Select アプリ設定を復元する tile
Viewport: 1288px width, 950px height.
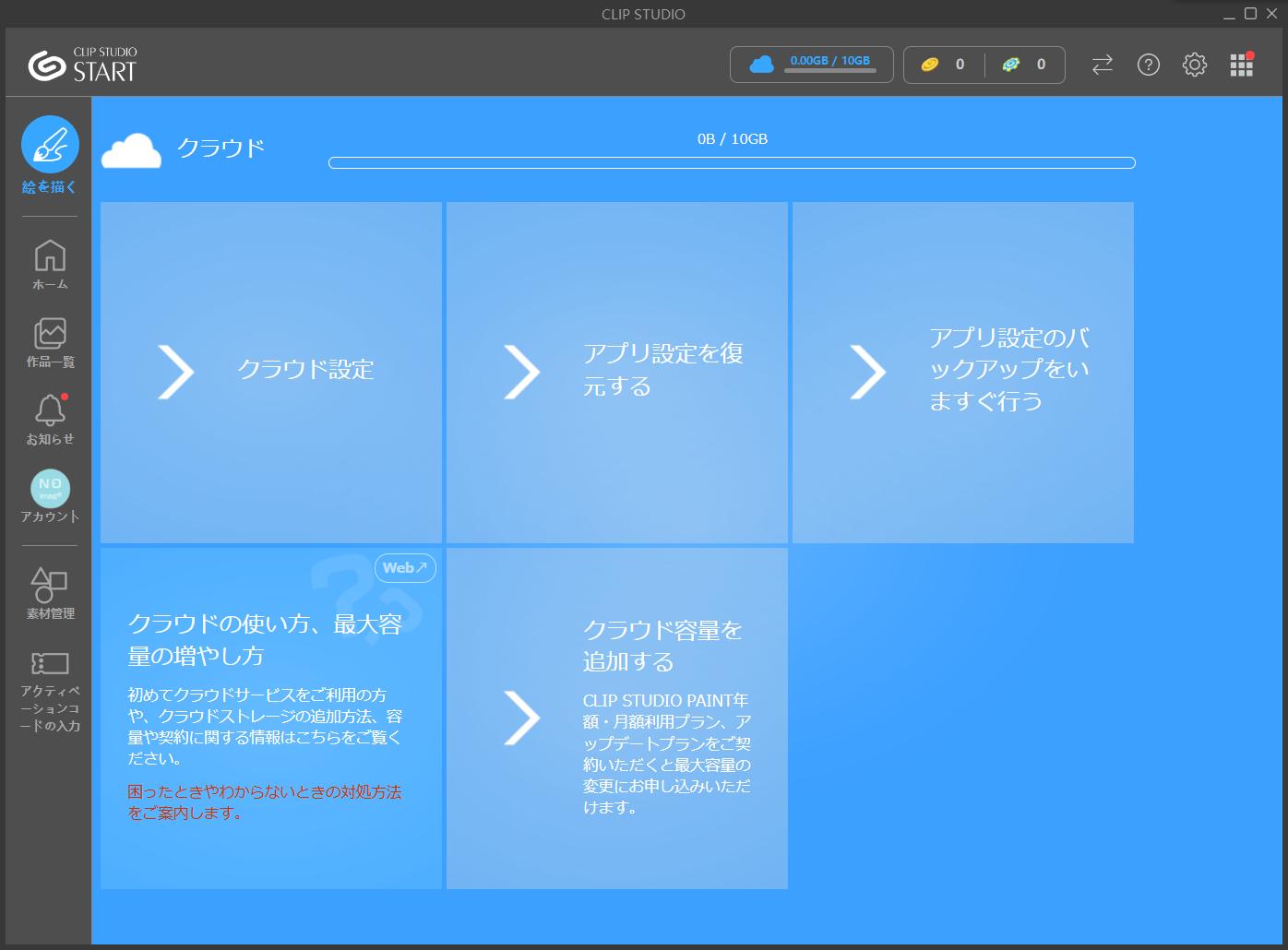pyautogui.click(x=616, y=372)
